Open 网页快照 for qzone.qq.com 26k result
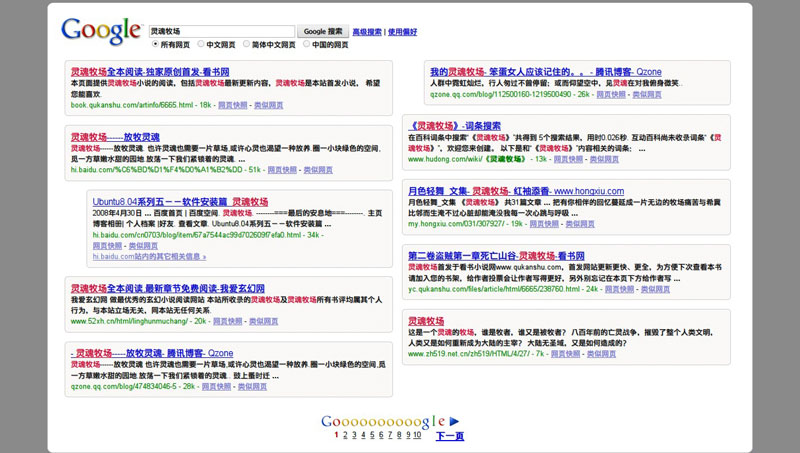This screenshot has width=800, height=453. pos(611,94)
